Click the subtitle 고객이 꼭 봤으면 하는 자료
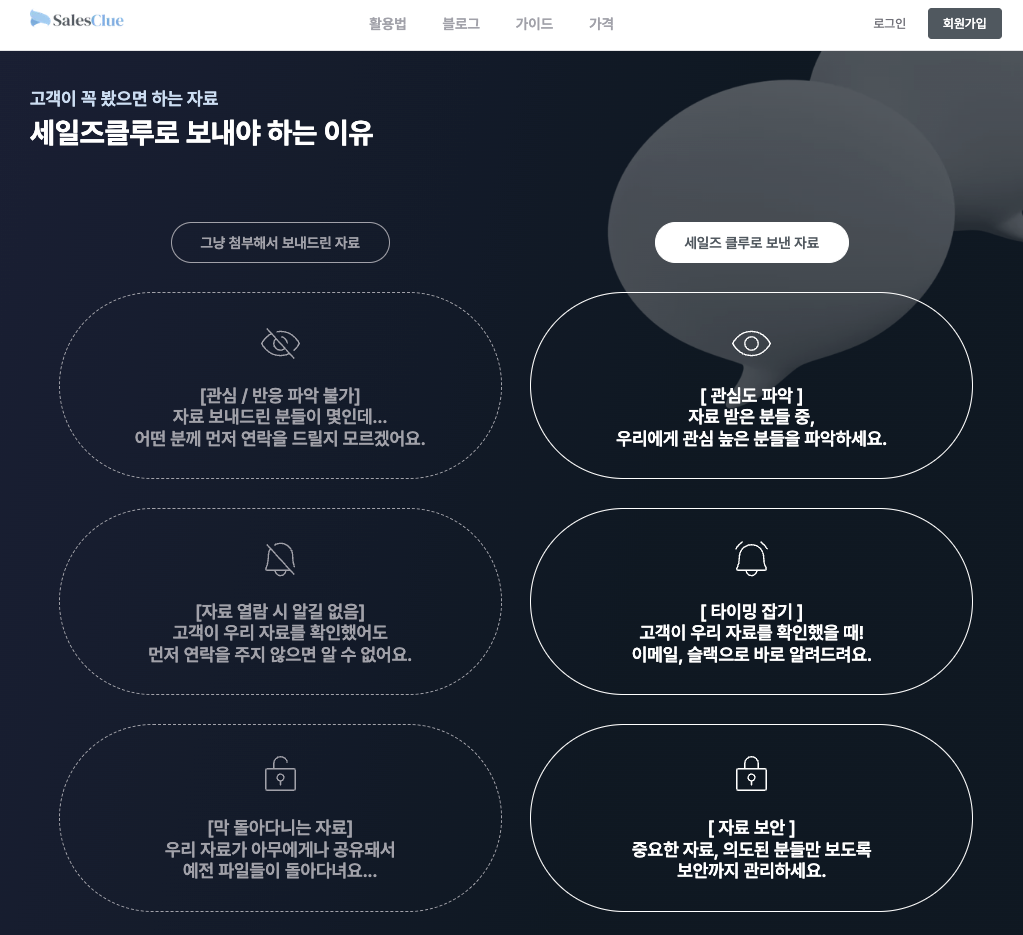Viewport: 1023px width, 935px height. tap(124, 99)
